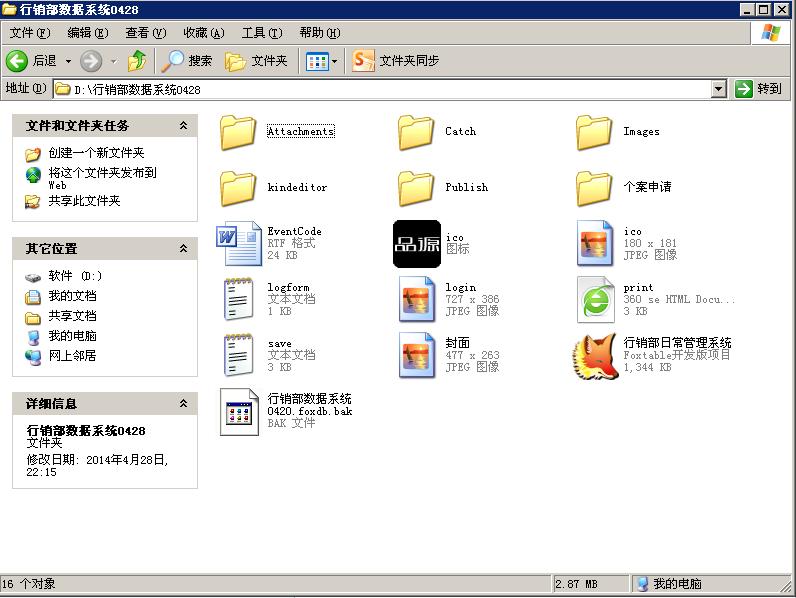Click the Attachments folder name label

[301, 131]
